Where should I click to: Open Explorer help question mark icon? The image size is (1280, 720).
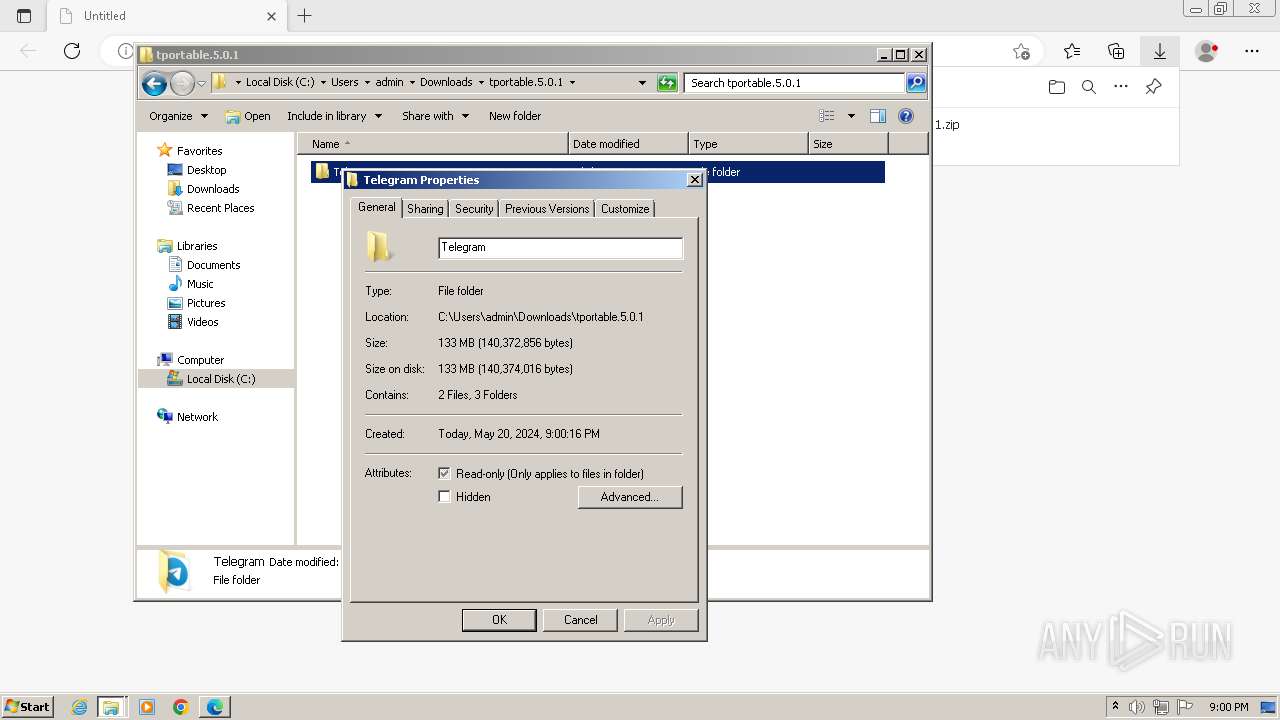pos(906,116)
